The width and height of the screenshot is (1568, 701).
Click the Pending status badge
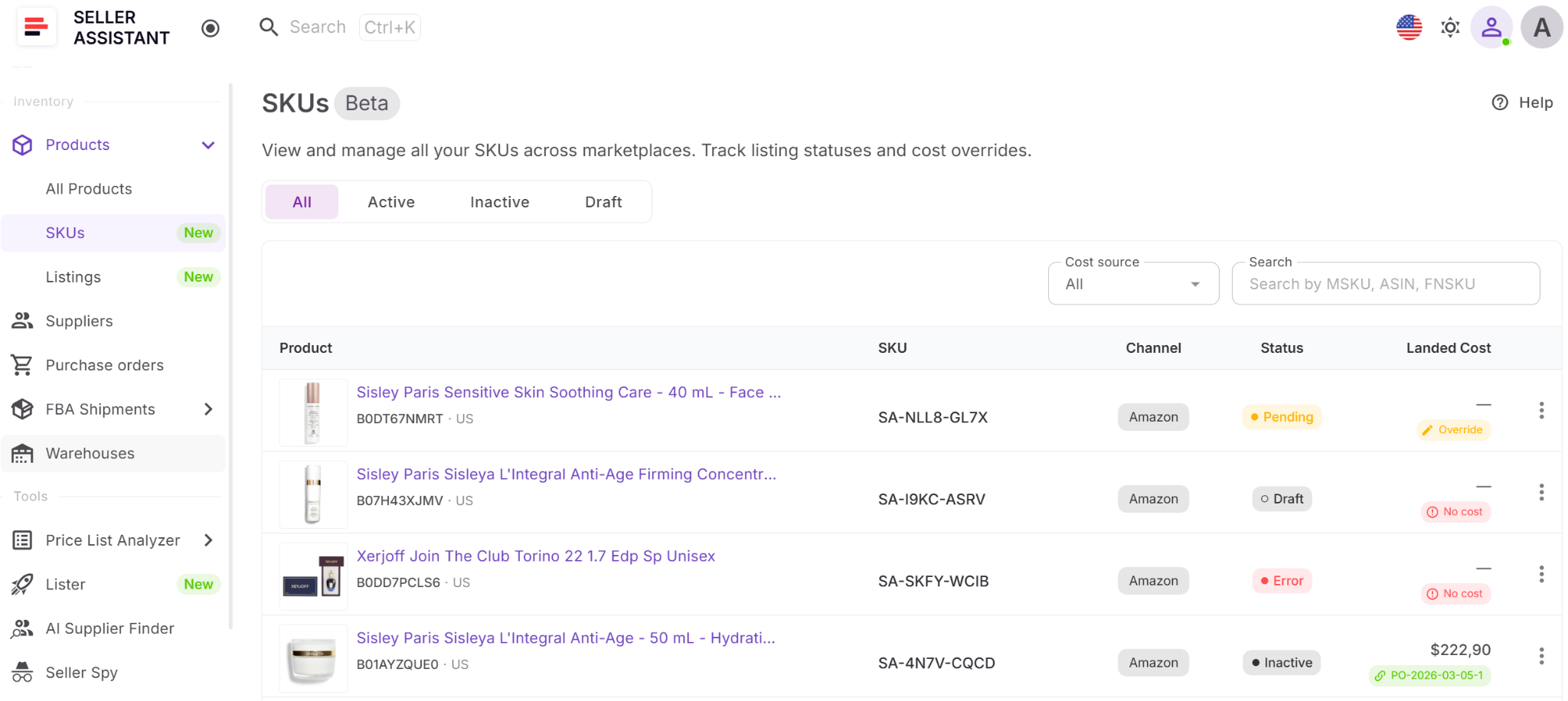point(1282,417)
